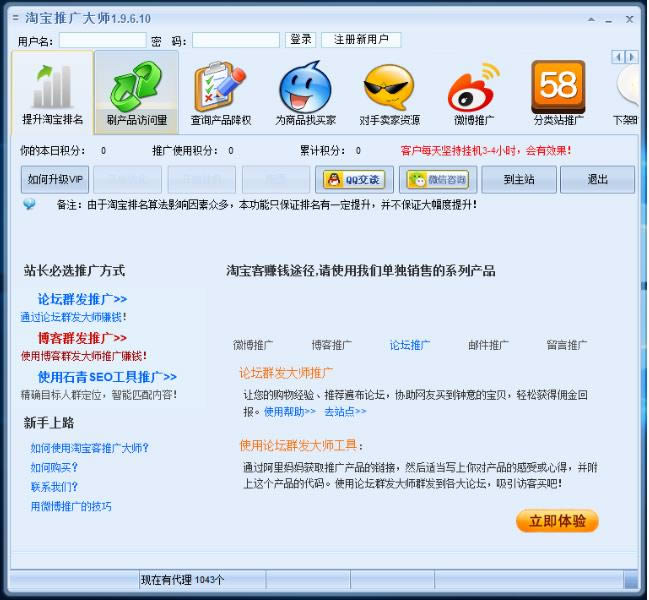
Task: Click the 累计积分 label
Action: (322, 151)
